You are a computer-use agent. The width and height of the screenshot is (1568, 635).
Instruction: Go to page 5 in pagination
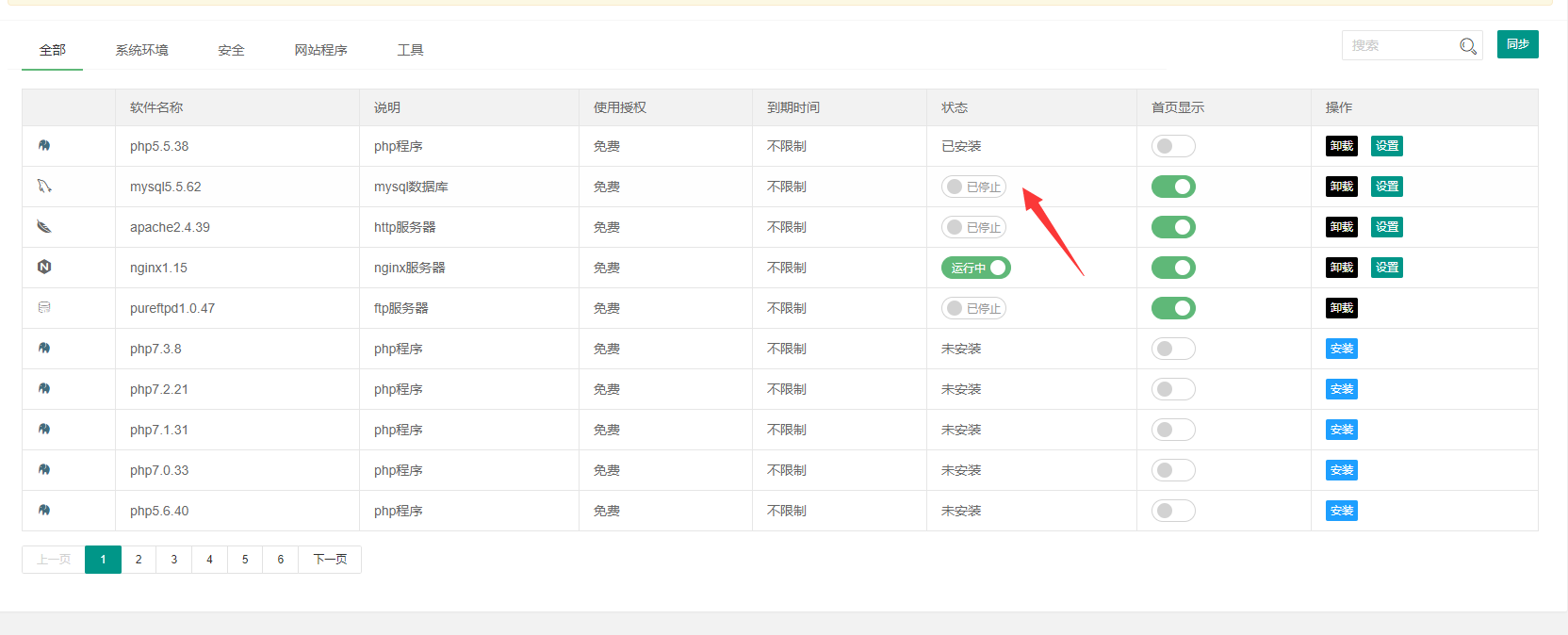[x=245, y=560]
